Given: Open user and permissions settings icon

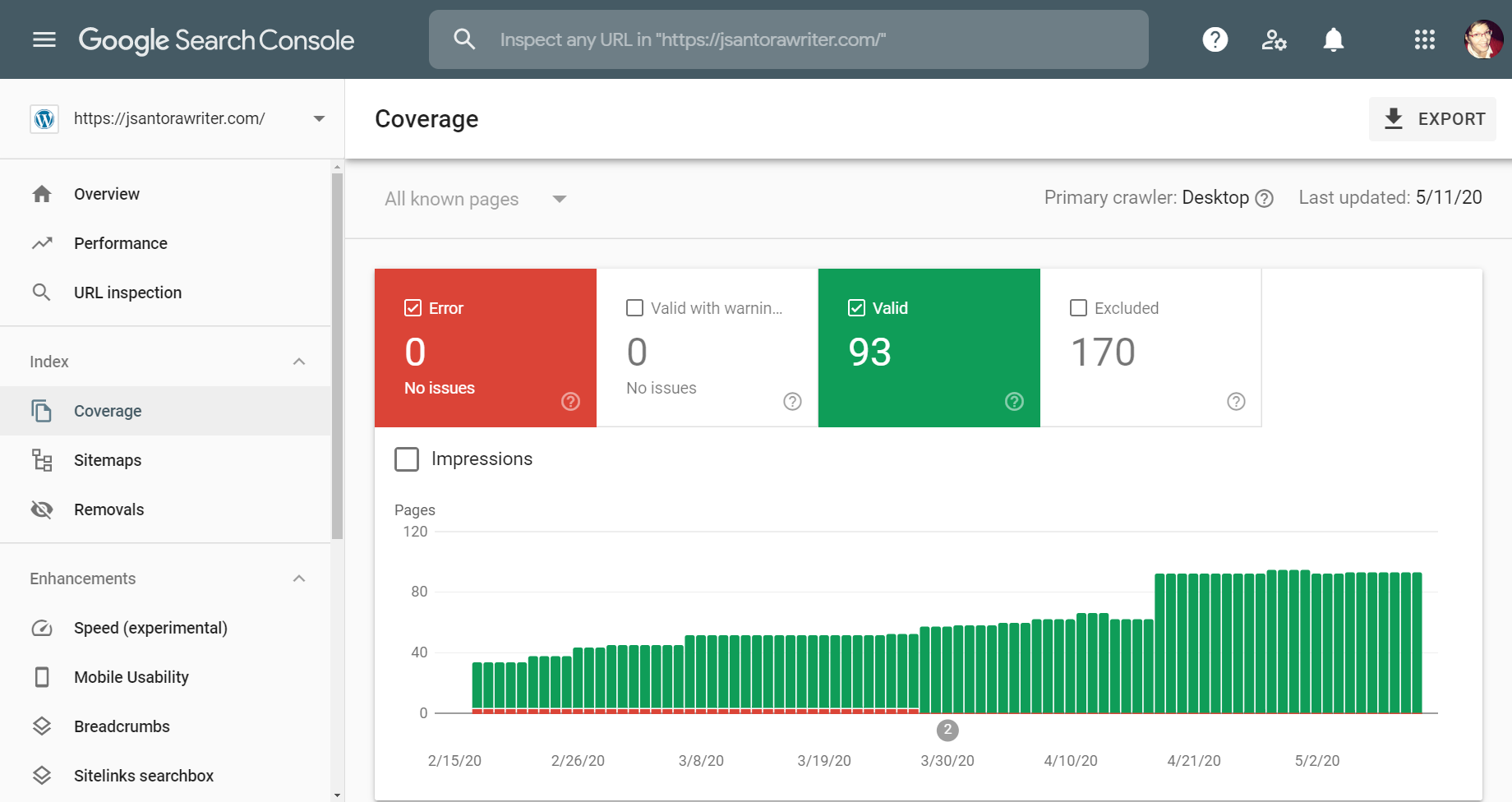Looking at the screenshot, I should pyautogui.click(x=1274, y=39).
